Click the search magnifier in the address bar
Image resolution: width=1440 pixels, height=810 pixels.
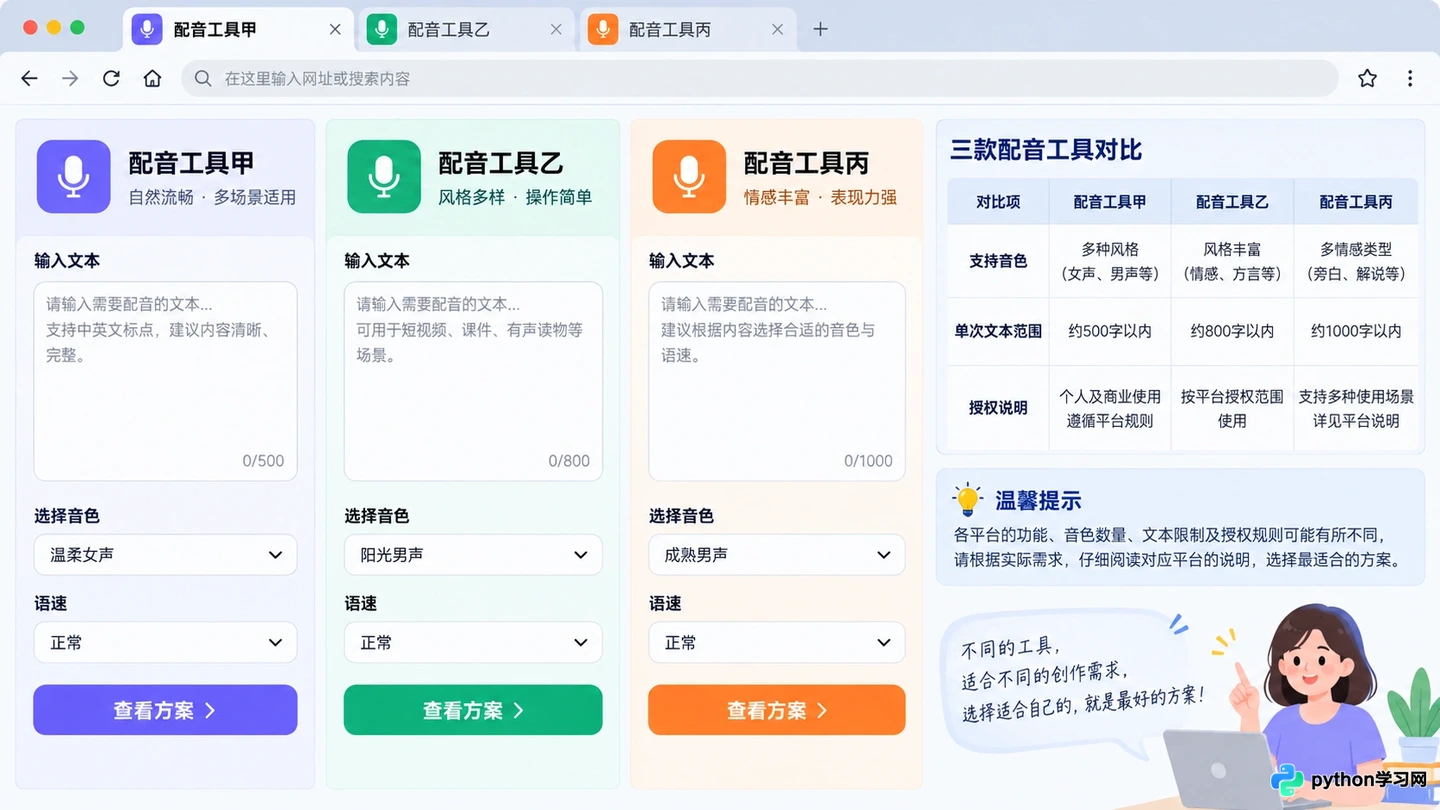pos(203,78)
